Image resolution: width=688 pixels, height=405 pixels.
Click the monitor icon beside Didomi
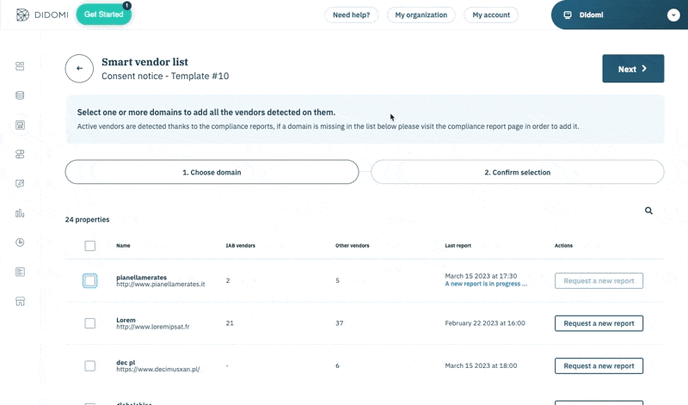coord(567,15)
